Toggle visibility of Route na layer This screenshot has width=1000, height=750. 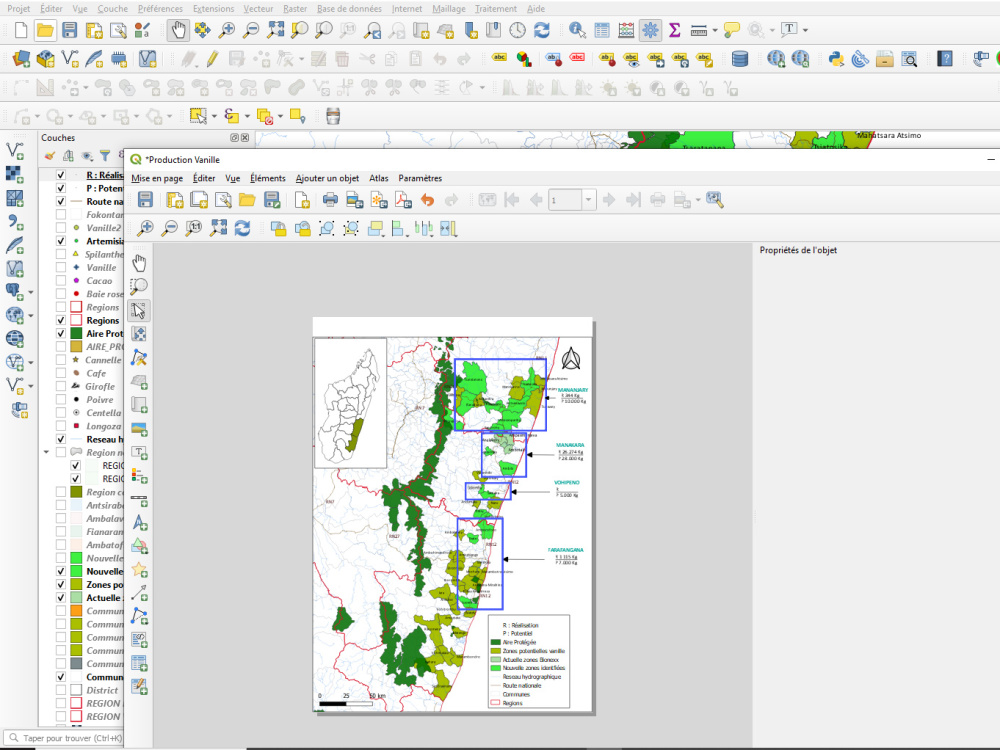pyautogui.click(x=61, y=202)
